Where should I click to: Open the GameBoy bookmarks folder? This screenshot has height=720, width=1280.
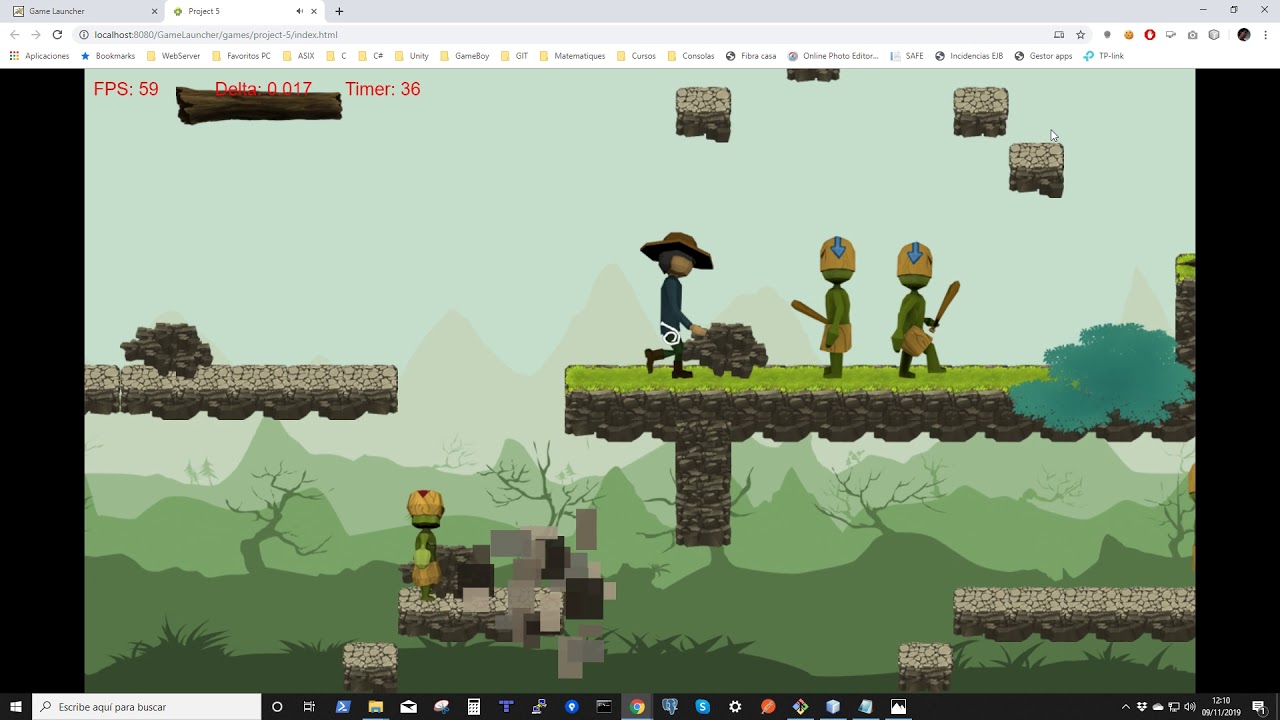464,56
